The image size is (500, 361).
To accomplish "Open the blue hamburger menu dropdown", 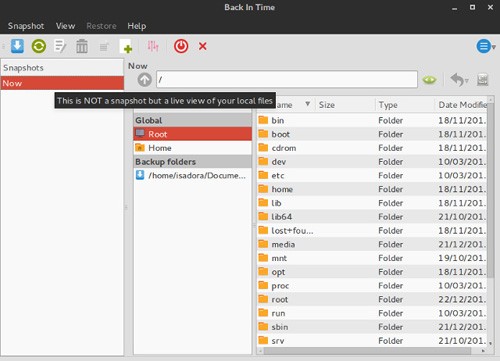I will click(486, 46).
